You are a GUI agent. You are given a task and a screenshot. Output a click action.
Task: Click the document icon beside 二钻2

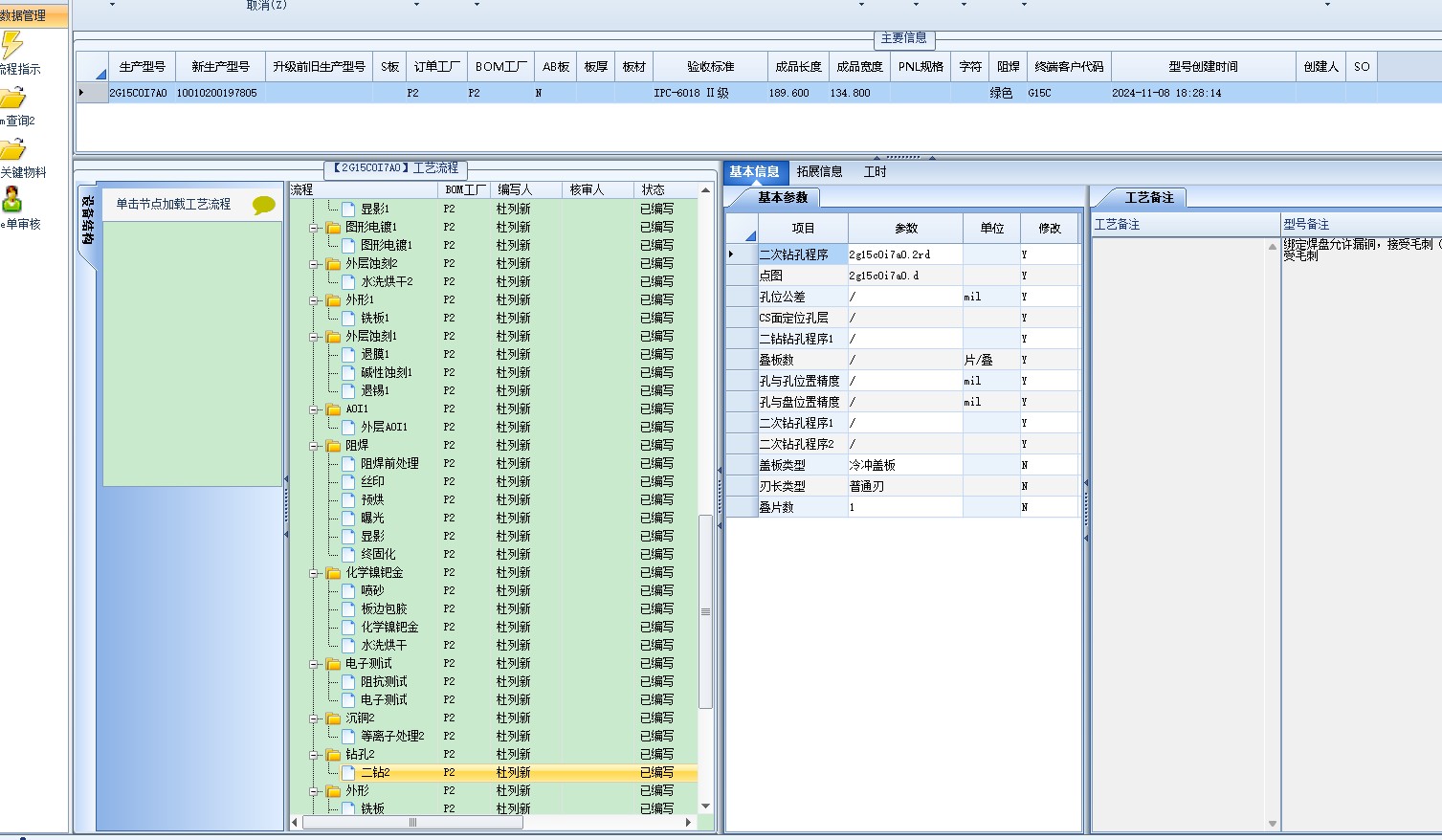coord(349,772)
